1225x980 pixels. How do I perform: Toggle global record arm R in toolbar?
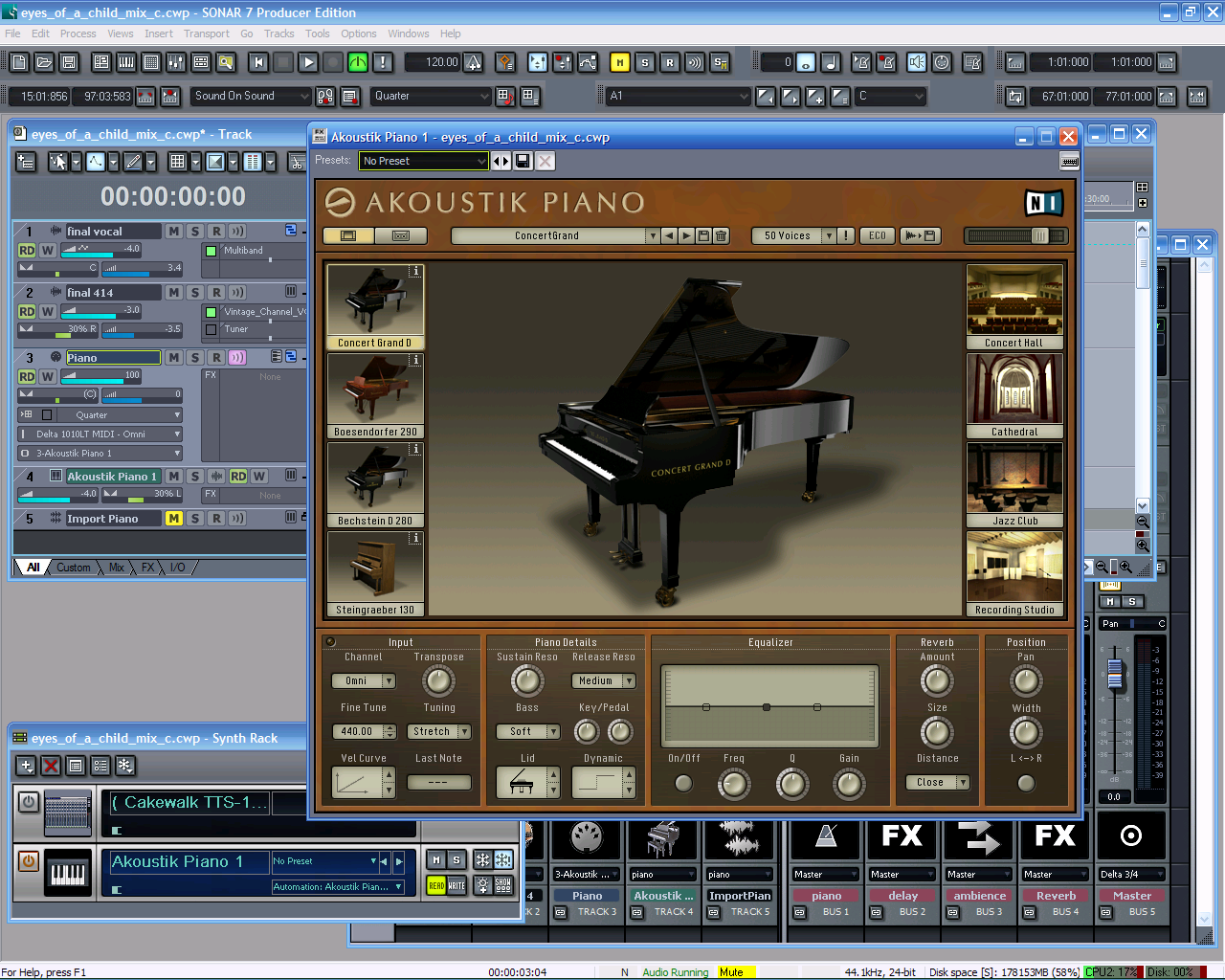coord(670,62)
